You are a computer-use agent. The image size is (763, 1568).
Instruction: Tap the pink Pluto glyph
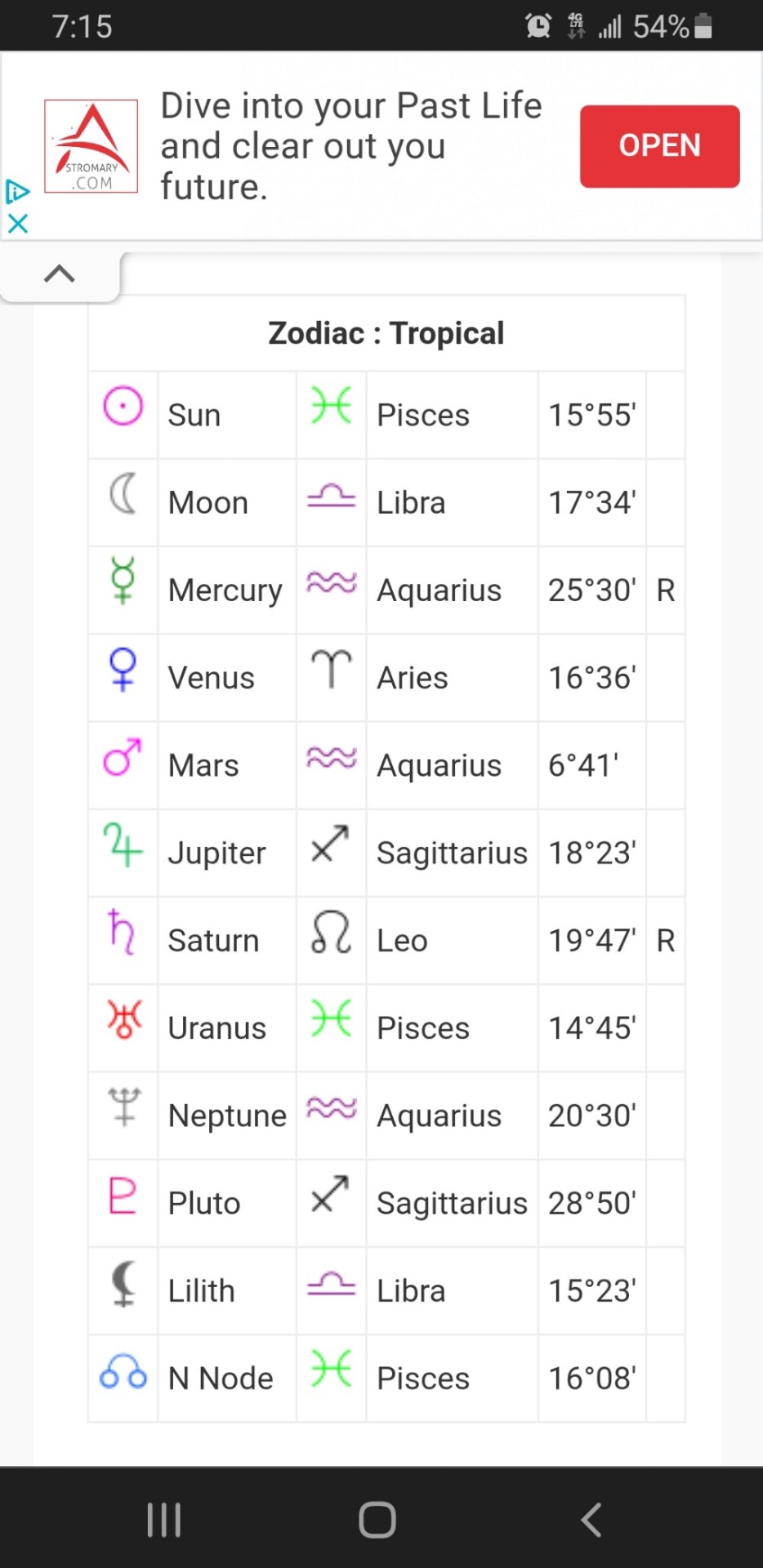coord(123,1195)
